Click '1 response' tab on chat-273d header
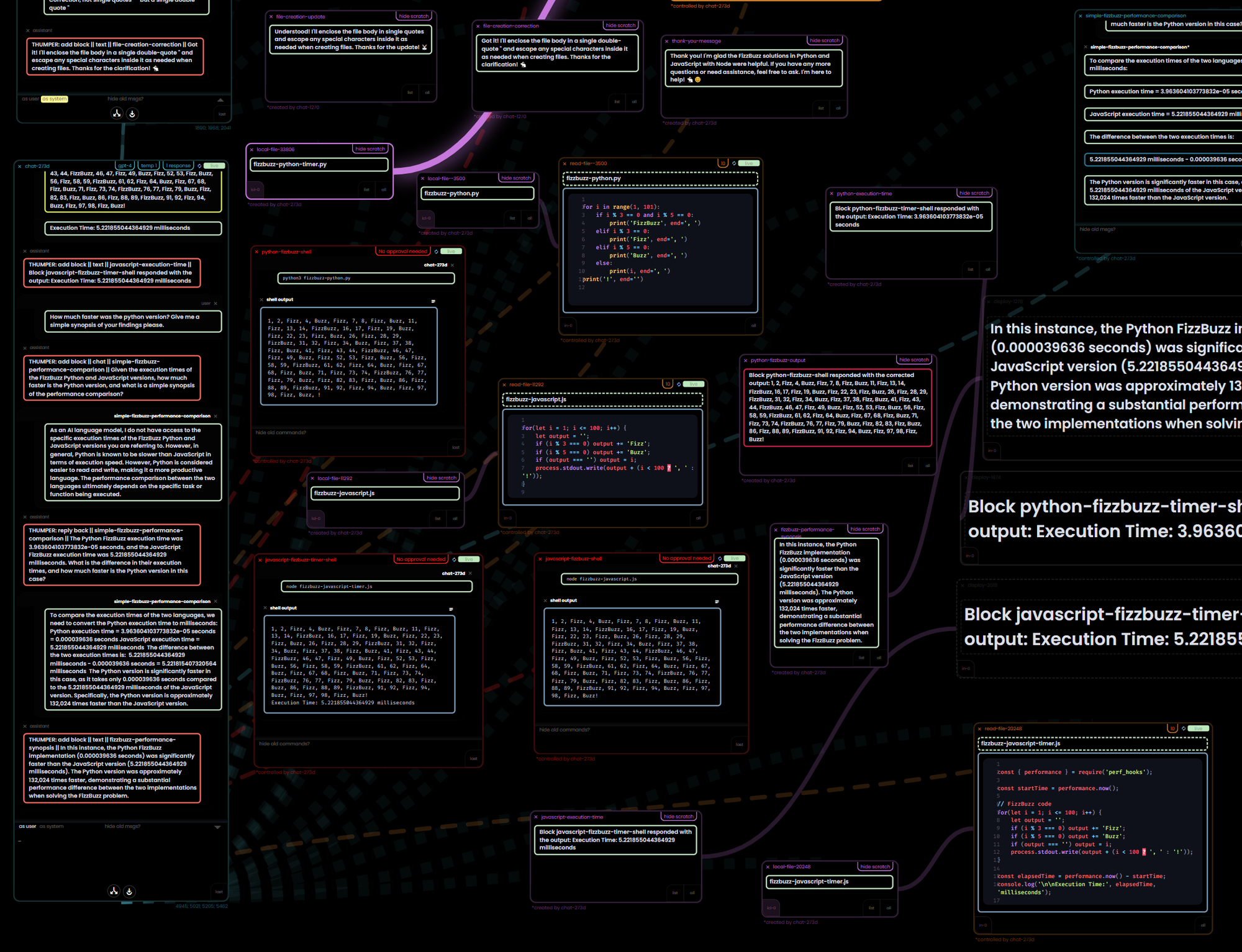Viewport: 1242px width, 952px height. (178, 166)
